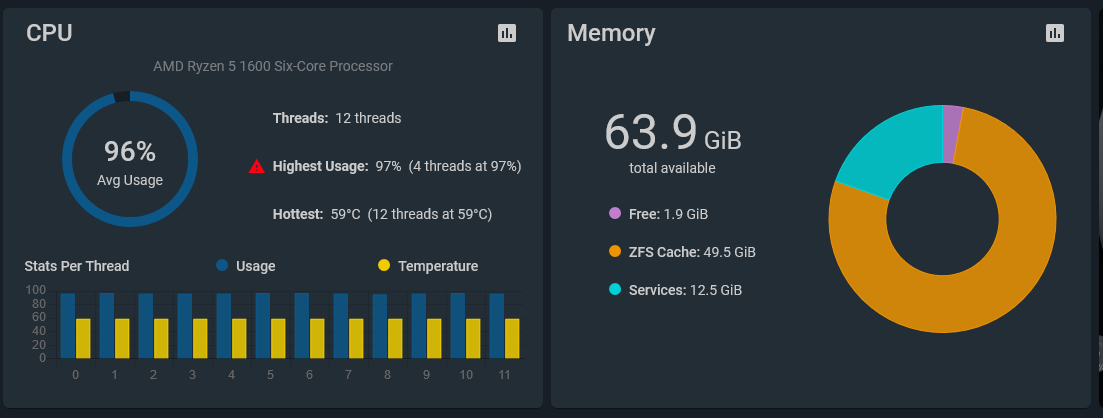Click the yellow Temperature legend dot
This screenshot has height=418, width=1103.
pos(384,266)
